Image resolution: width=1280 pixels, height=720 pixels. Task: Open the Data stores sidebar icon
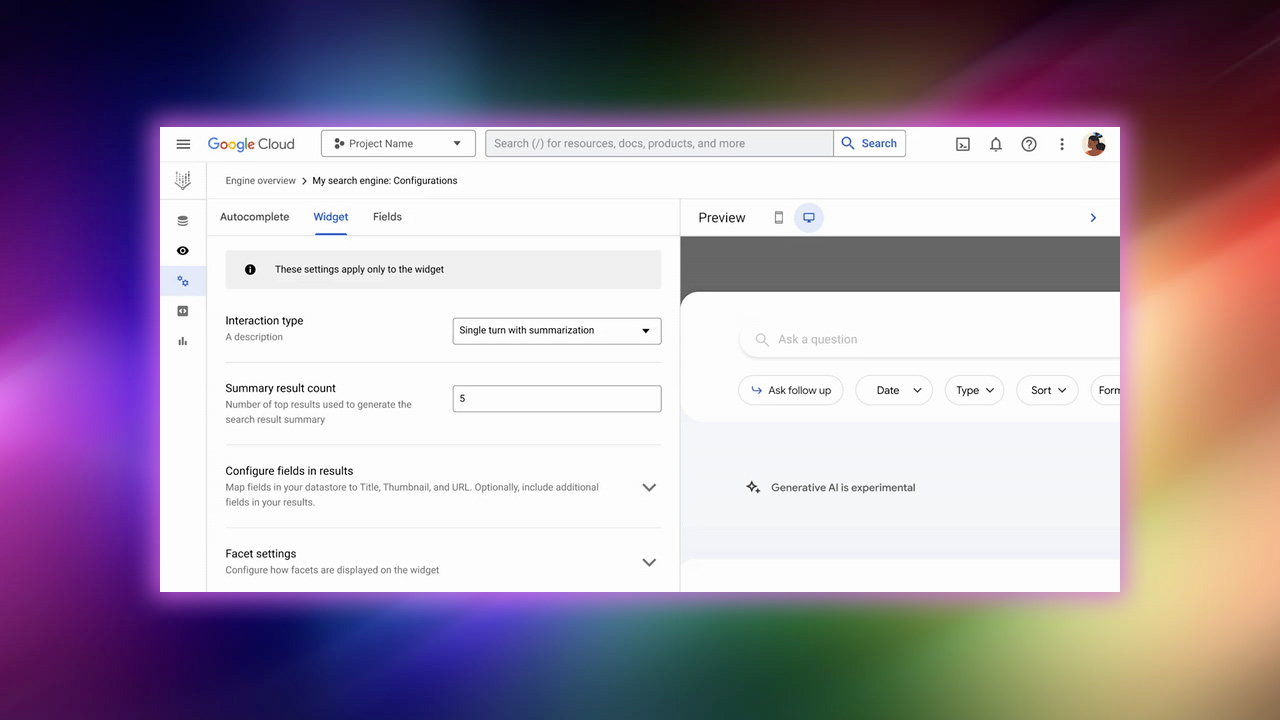[183, 221]
